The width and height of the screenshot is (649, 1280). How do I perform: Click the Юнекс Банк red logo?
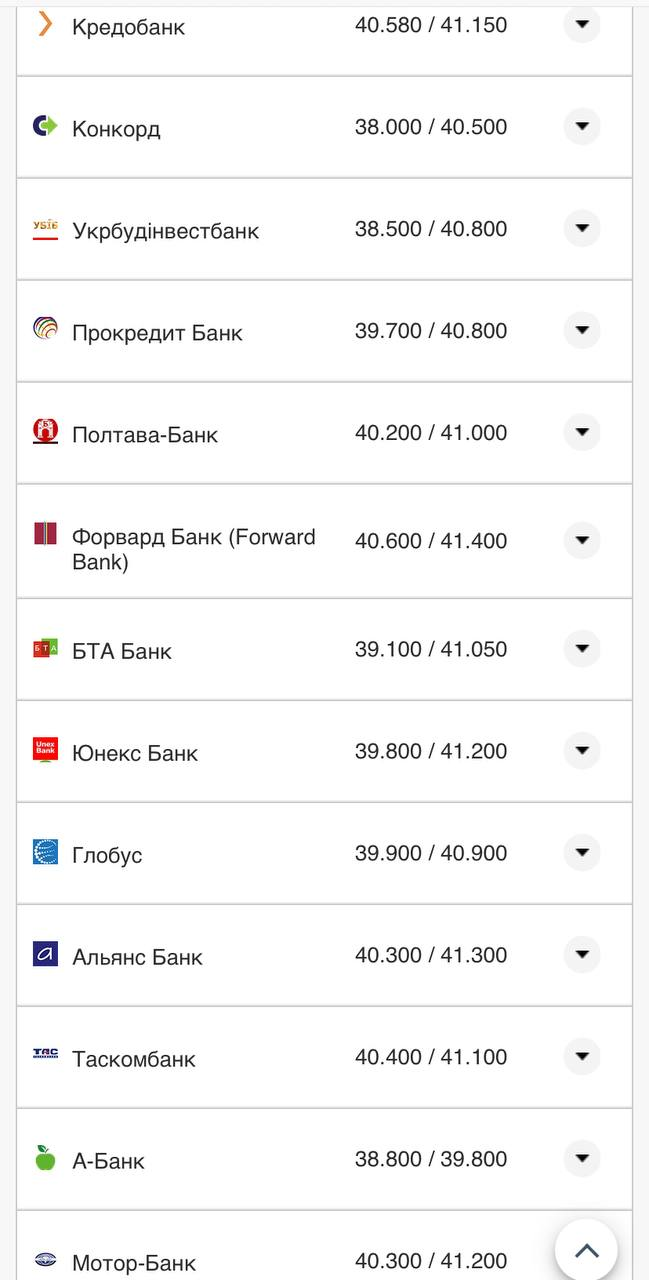pyautogui.click(x=45, y=750)
